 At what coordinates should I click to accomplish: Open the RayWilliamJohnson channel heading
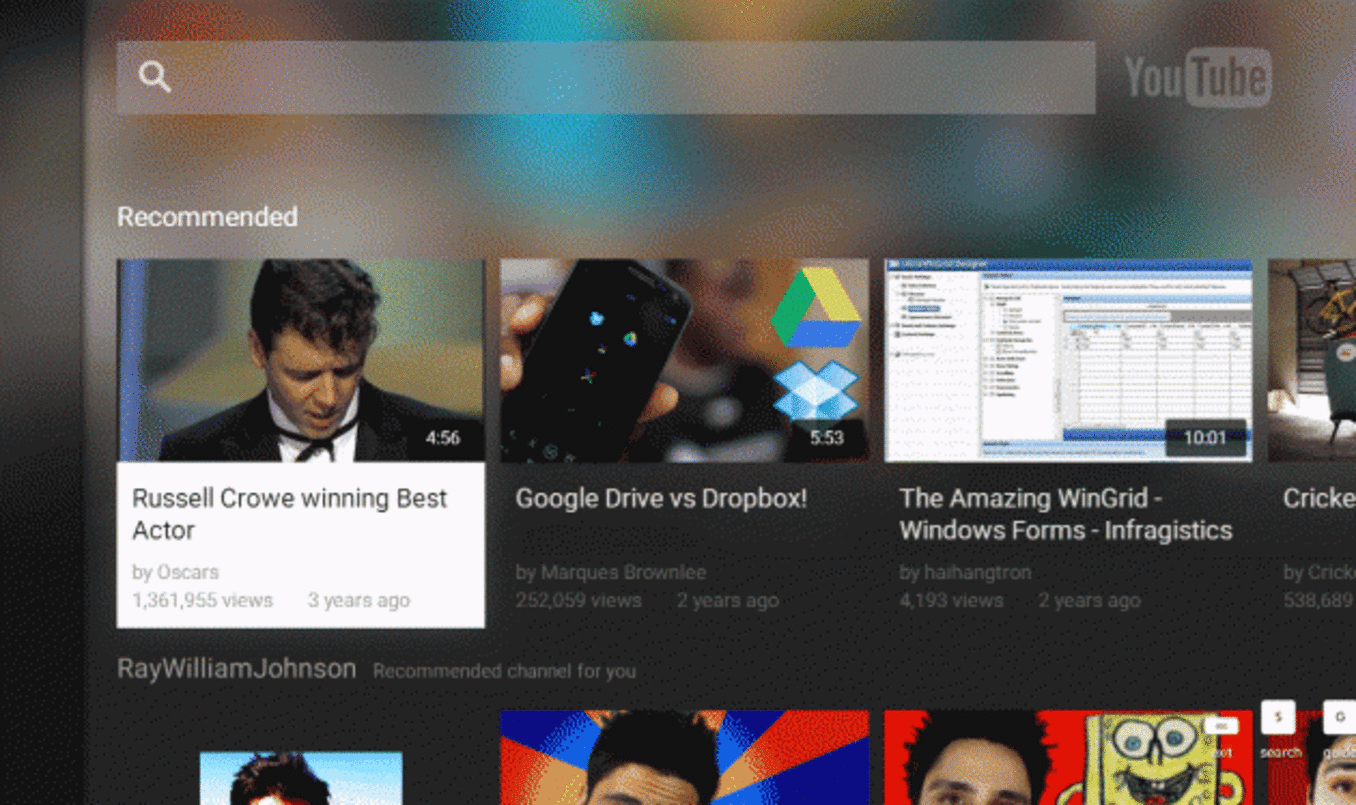[x=236, y=669]
